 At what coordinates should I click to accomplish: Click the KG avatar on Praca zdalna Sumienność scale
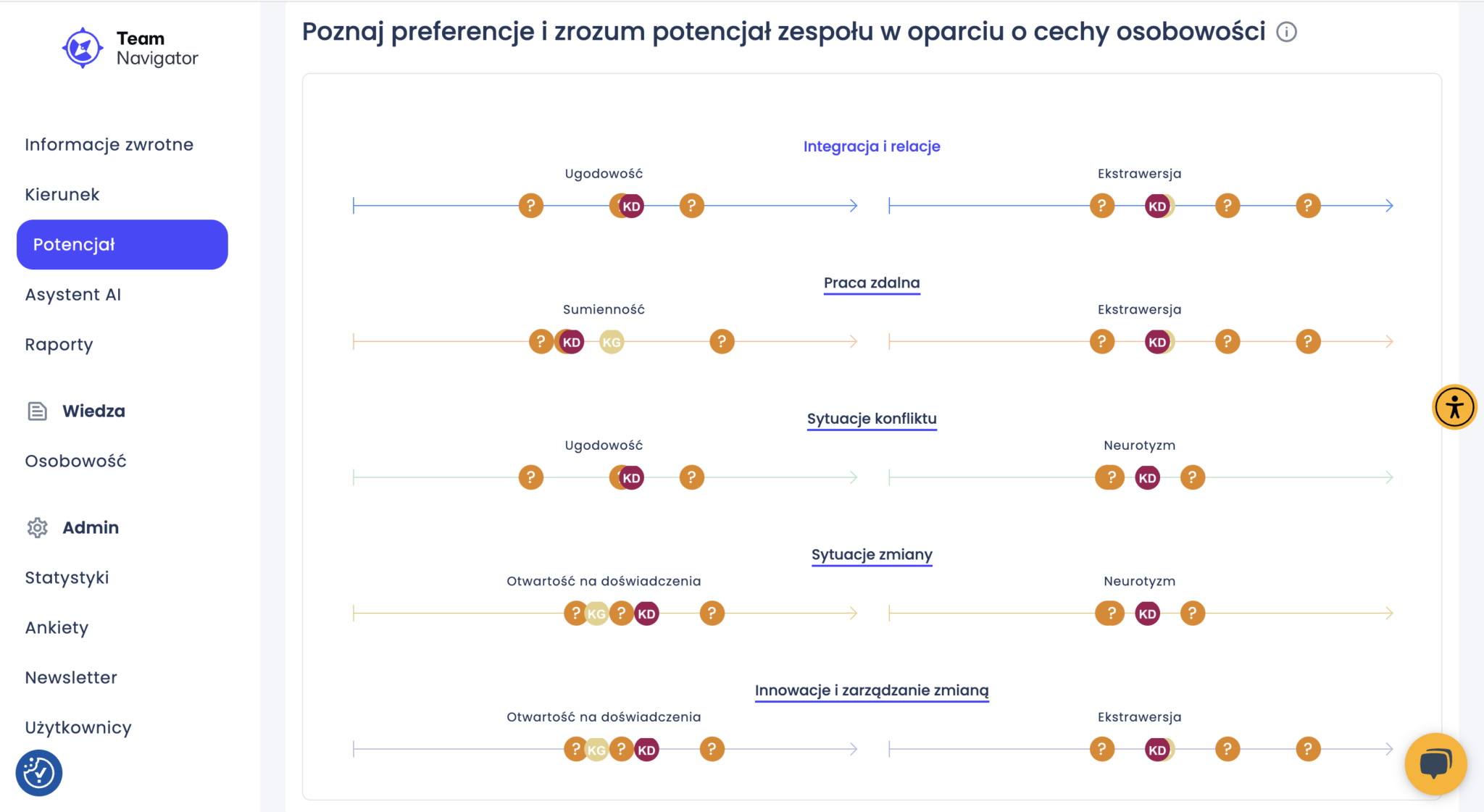click(x=612, y=342)
